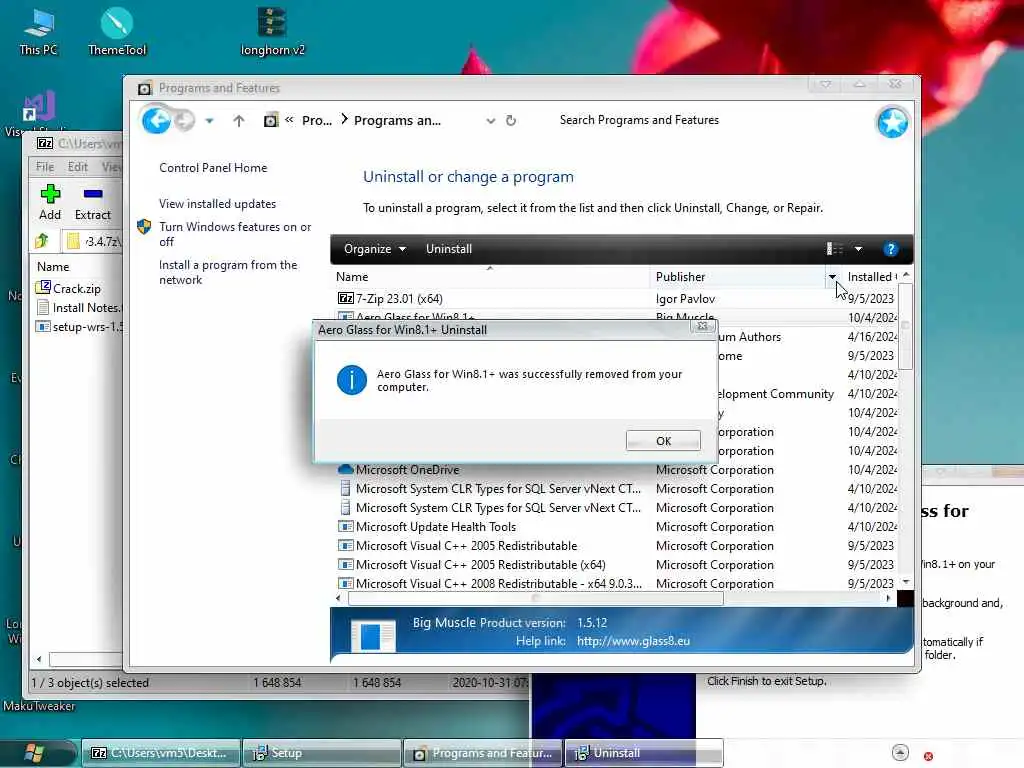The height and width of the screenshot is (768, 1024).
Task: Open the Publisher column filter dropdown arrow
Action: [x=832, y=277]
